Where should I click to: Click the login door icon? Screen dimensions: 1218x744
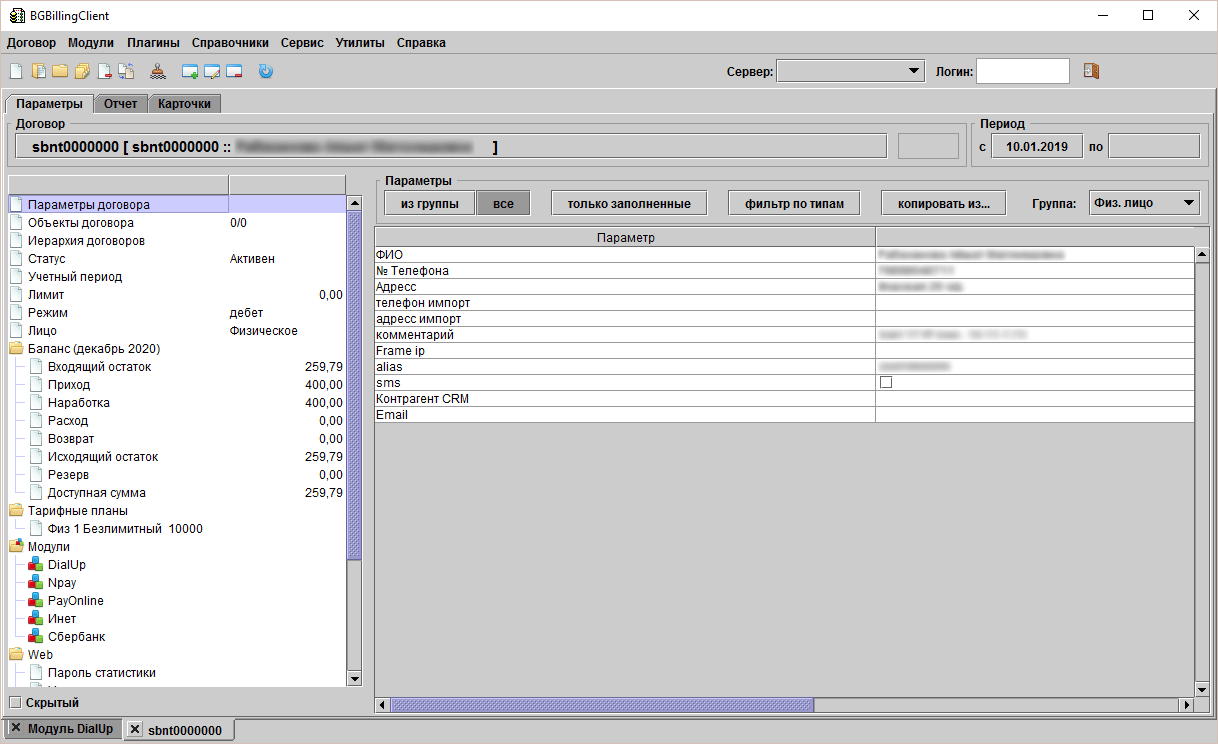coord(1091,71)
